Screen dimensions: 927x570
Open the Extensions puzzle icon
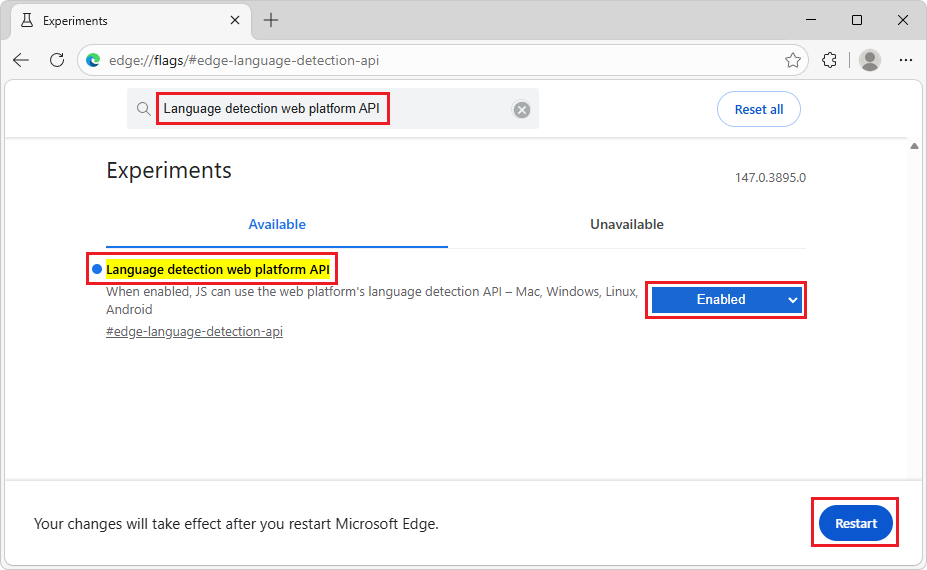pos(829,60)
